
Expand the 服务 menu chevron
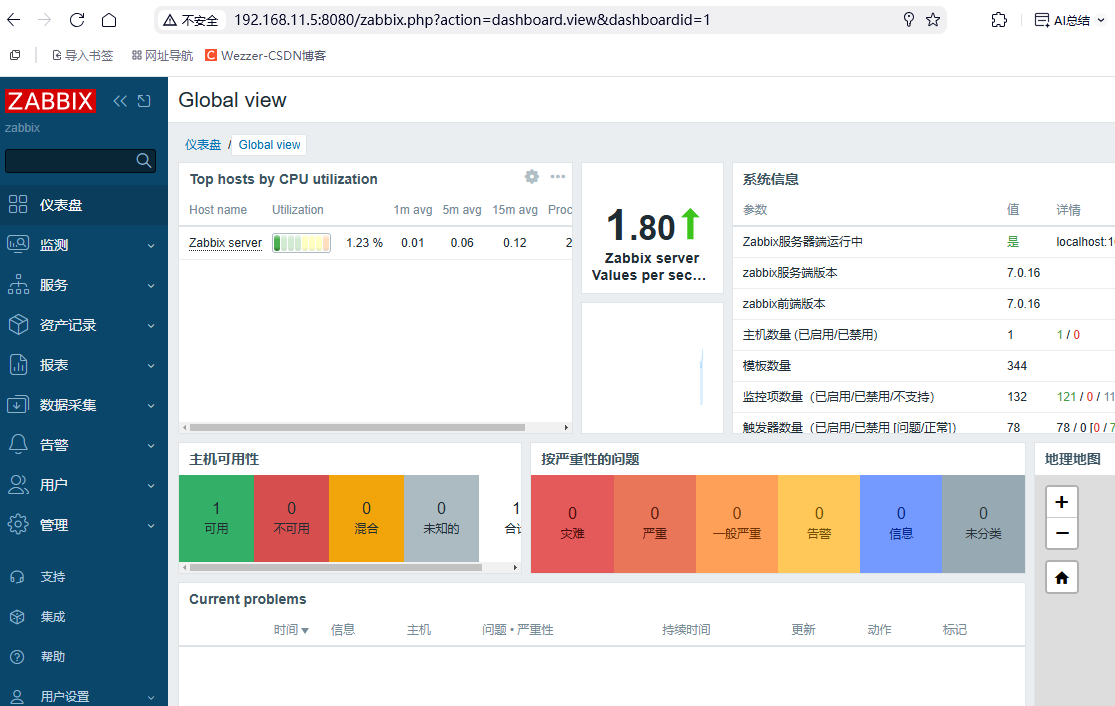point(151,285)
